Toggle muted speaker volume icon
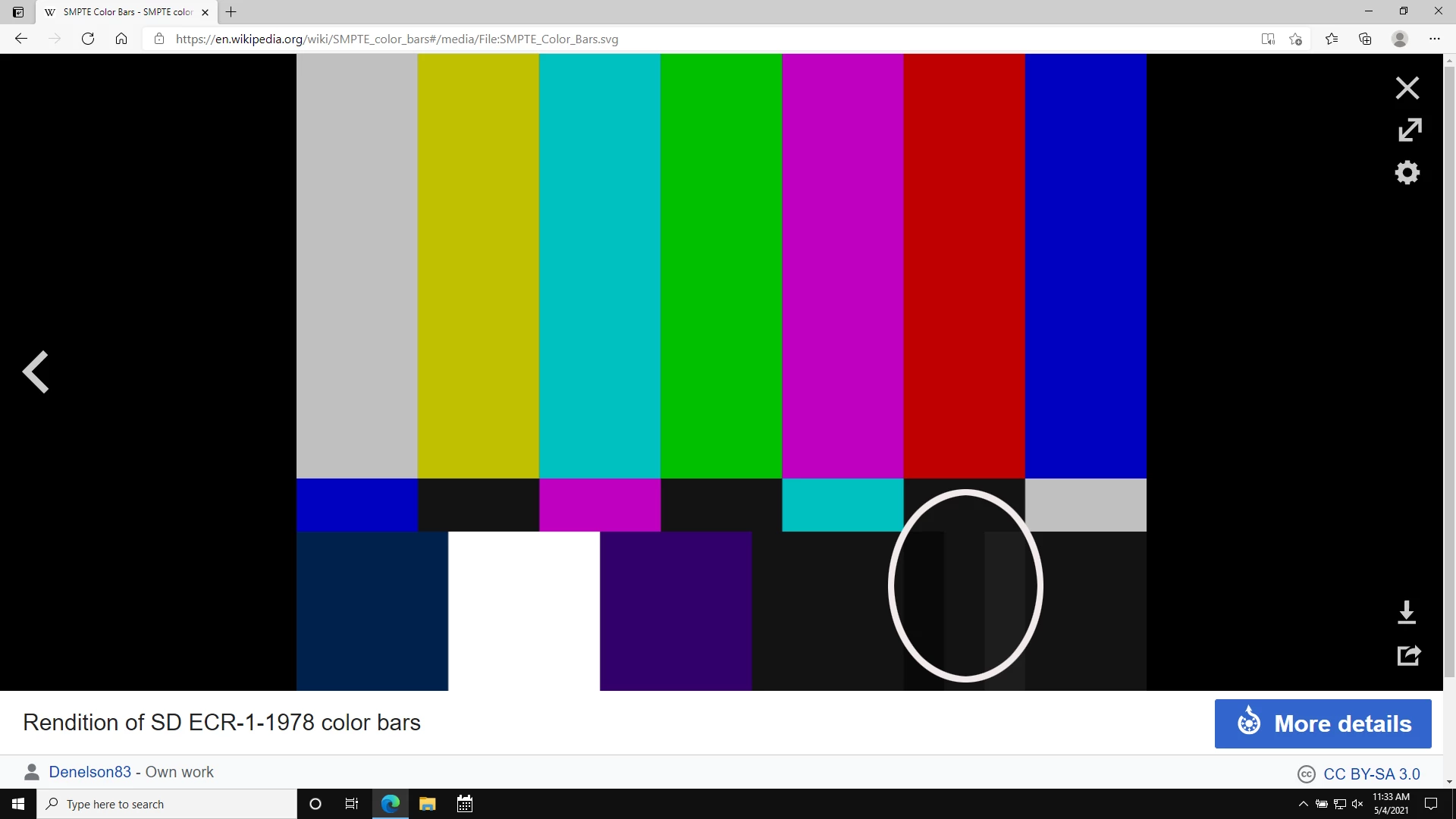Image resolution: width=1456 pixels, height=819 pixels. pos(1357,804)
